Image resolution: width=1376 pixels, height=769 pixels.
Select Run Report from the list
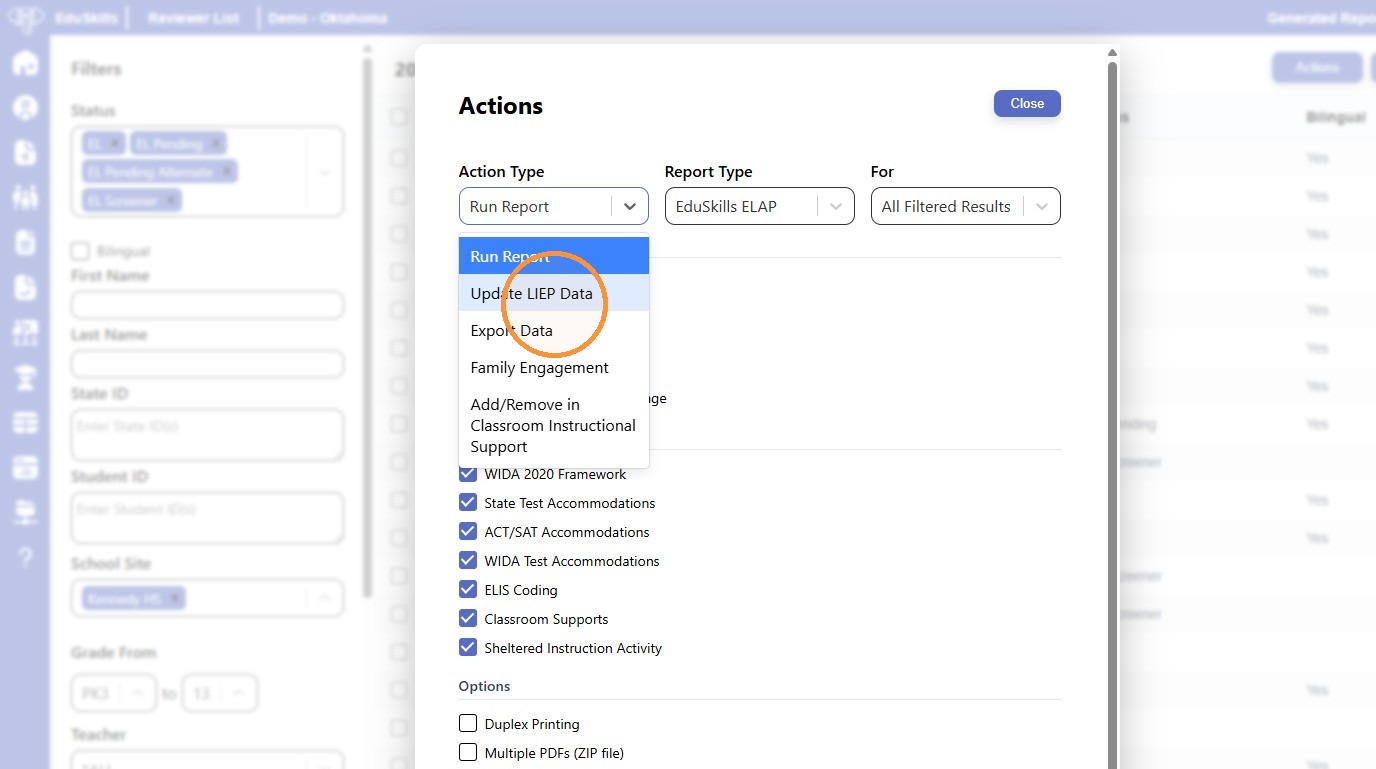[x=554, y=256]
